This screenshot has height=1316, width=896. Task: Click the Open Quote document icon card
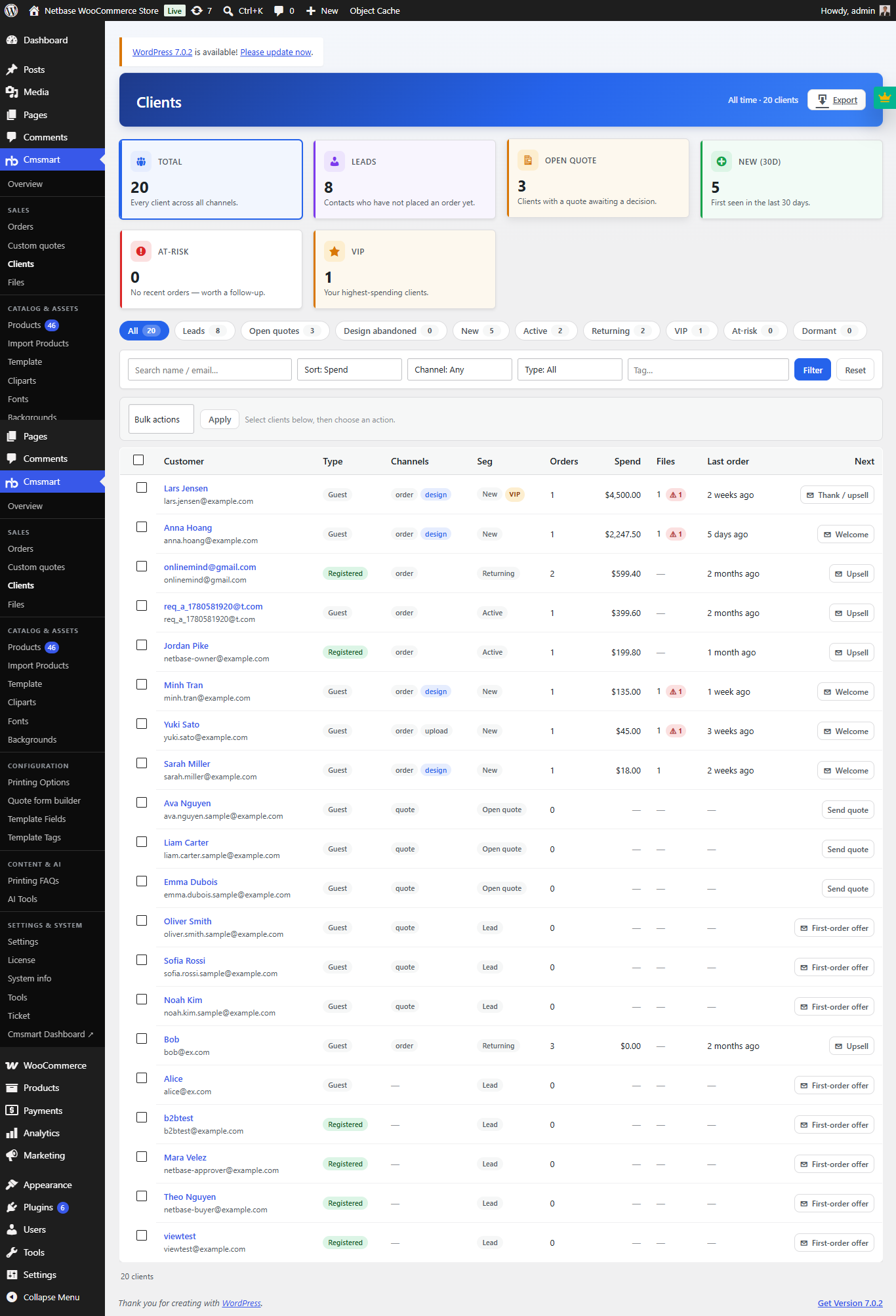click(x=528, y=160)
